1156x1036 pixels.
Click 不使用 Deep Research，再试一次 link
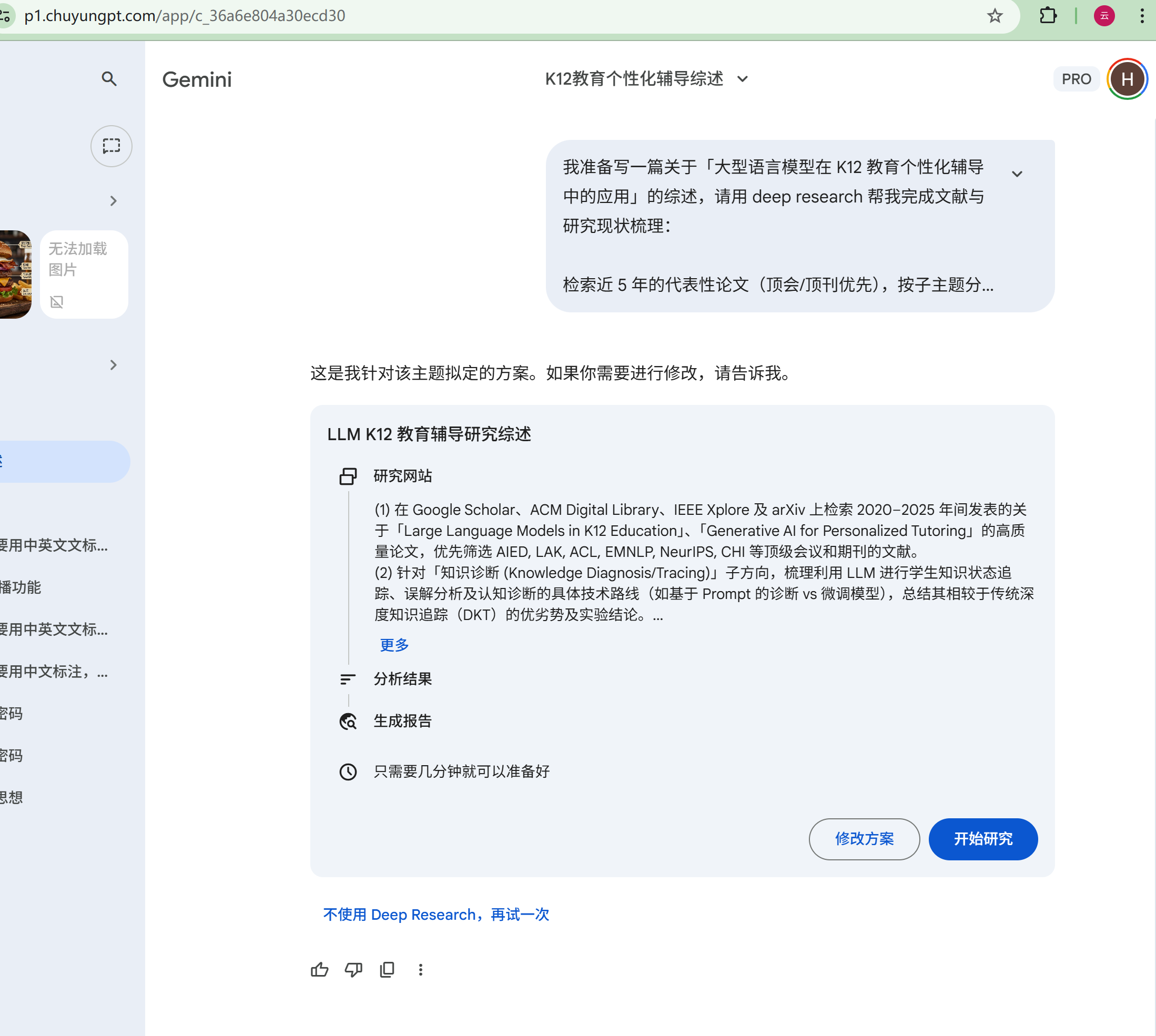(x=436, y=914)
